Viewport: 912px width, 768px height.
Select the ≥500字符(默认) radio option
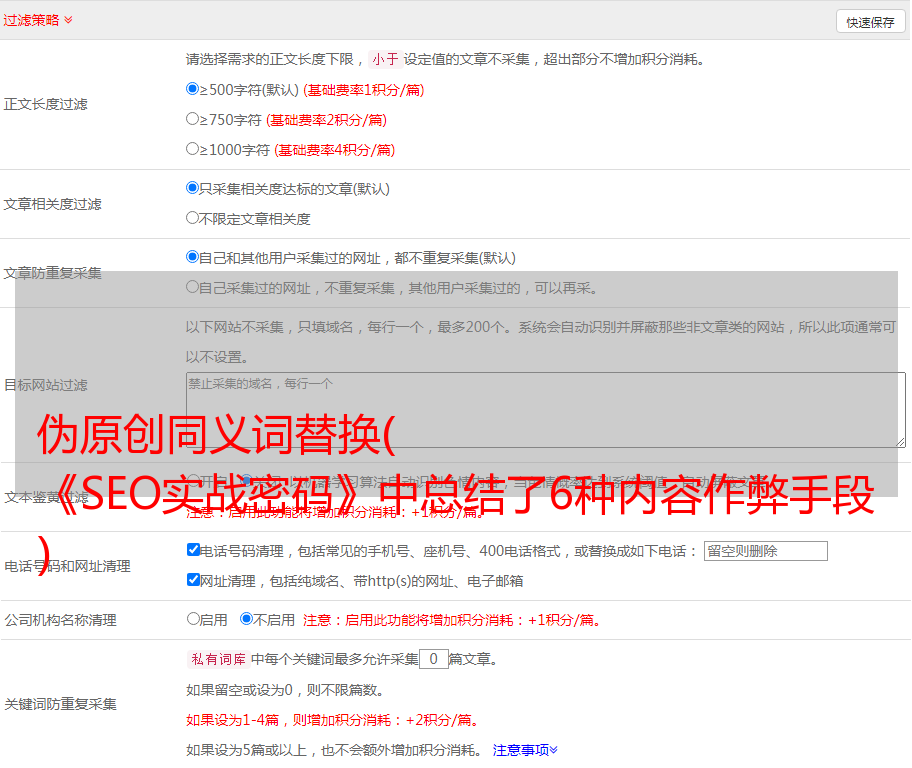click(192, 89)
